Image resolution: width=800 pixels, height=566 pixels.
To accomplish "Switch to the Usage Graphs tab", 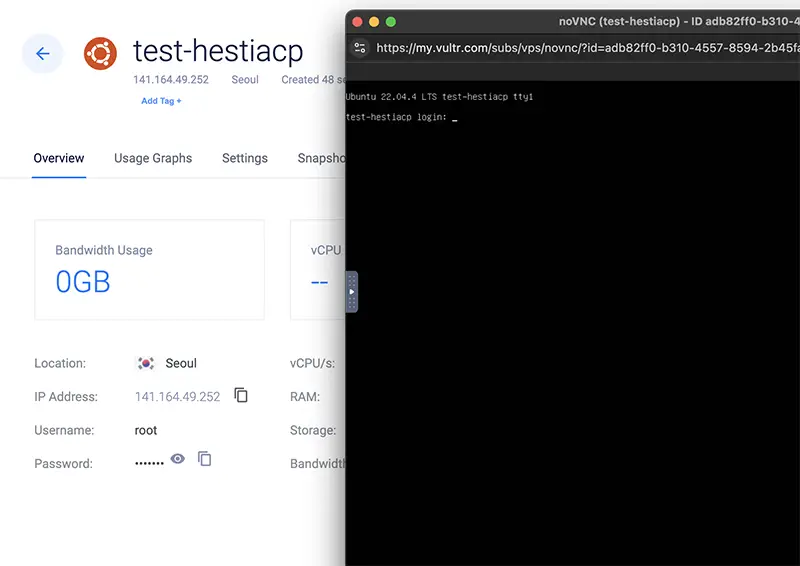I will [153, 158].
